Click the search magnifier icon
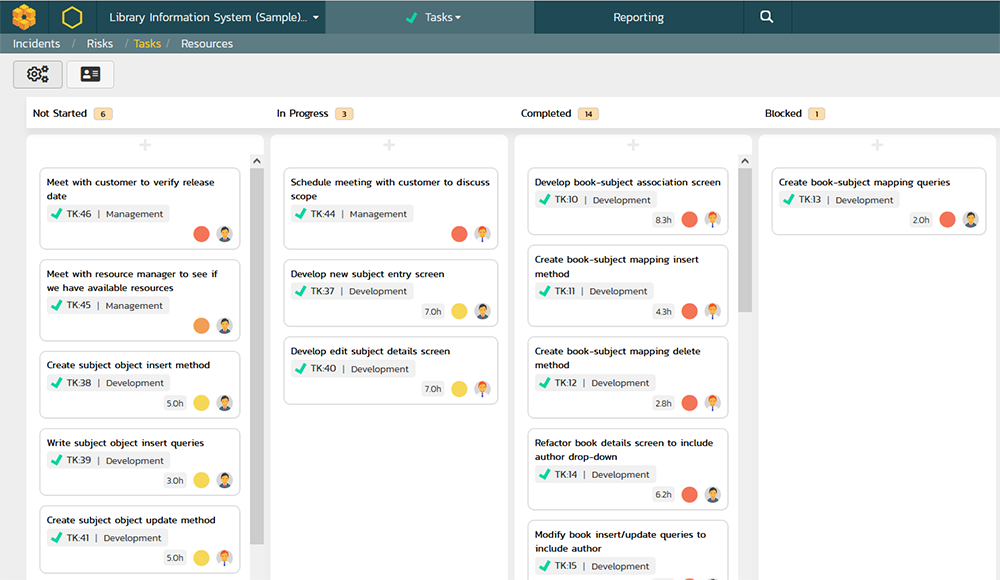1000x580 pixels. tap(766, 17)
